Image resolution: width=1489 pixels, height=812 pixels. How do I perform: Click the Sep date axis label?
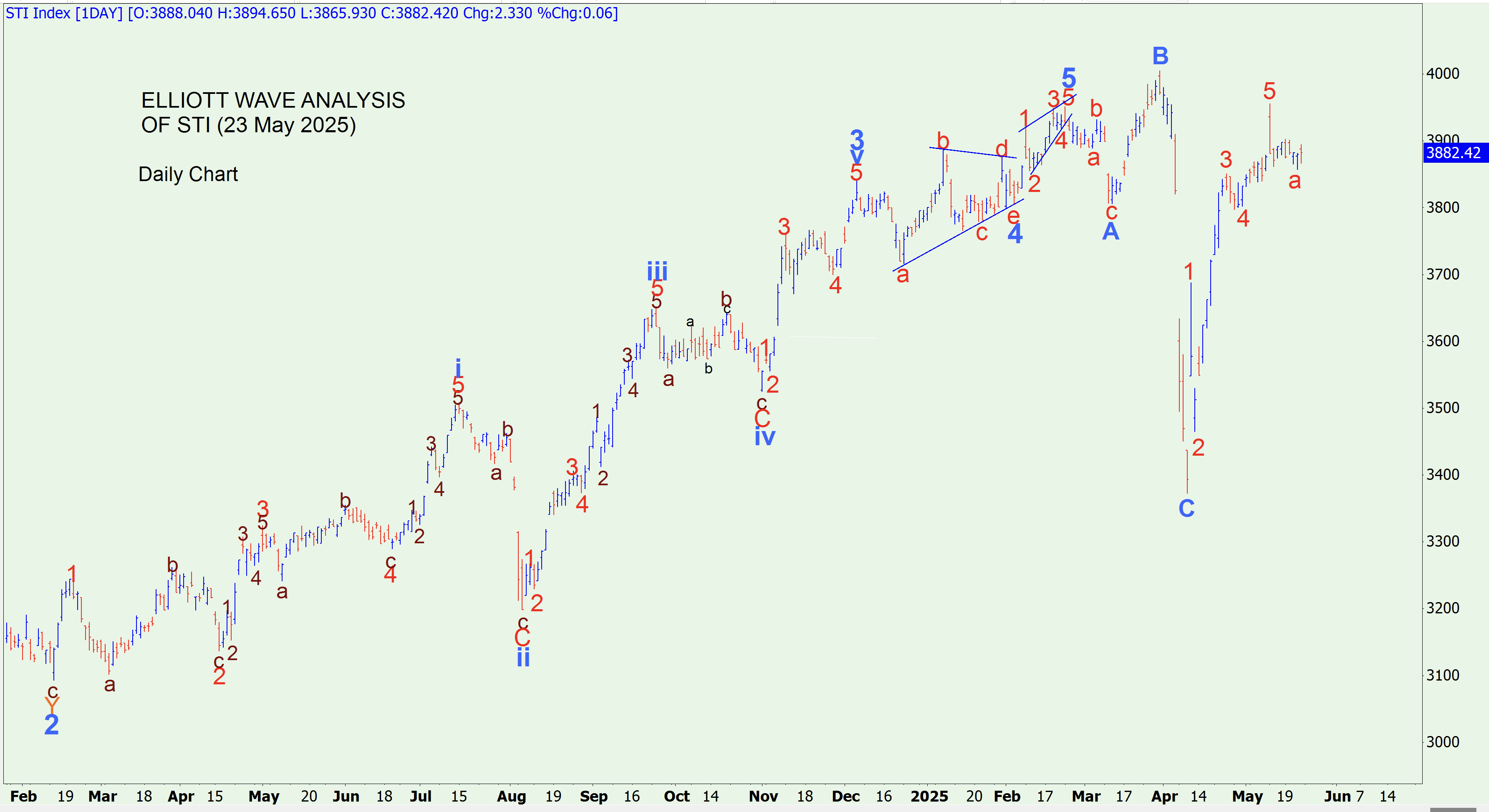(593, 797)
